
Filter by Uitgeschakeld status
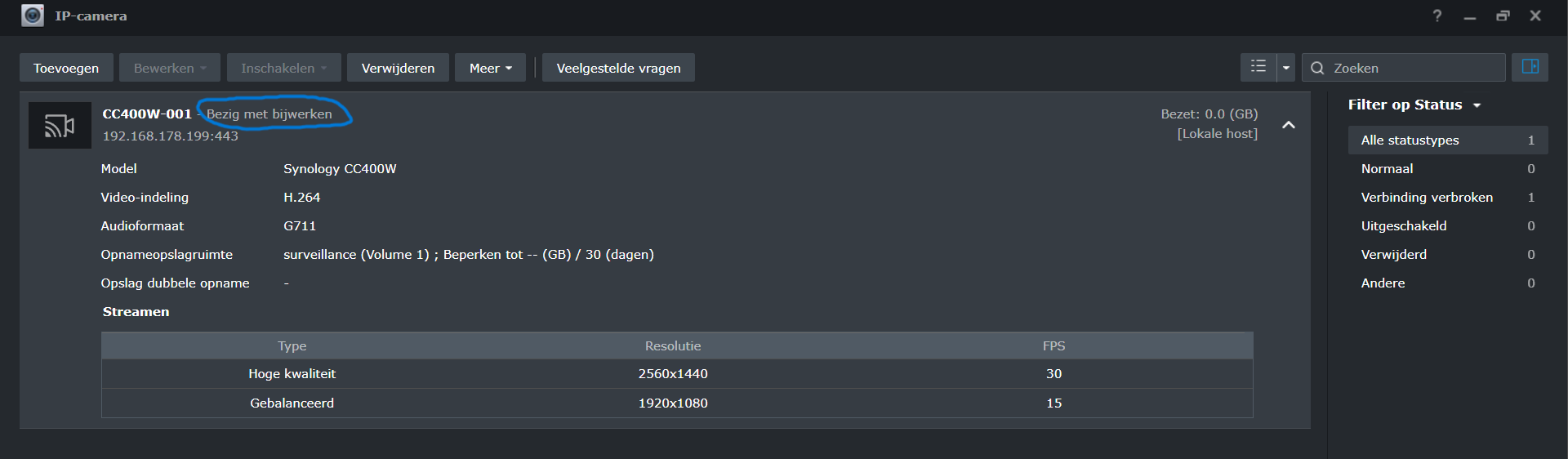[x=1448, y=225]
